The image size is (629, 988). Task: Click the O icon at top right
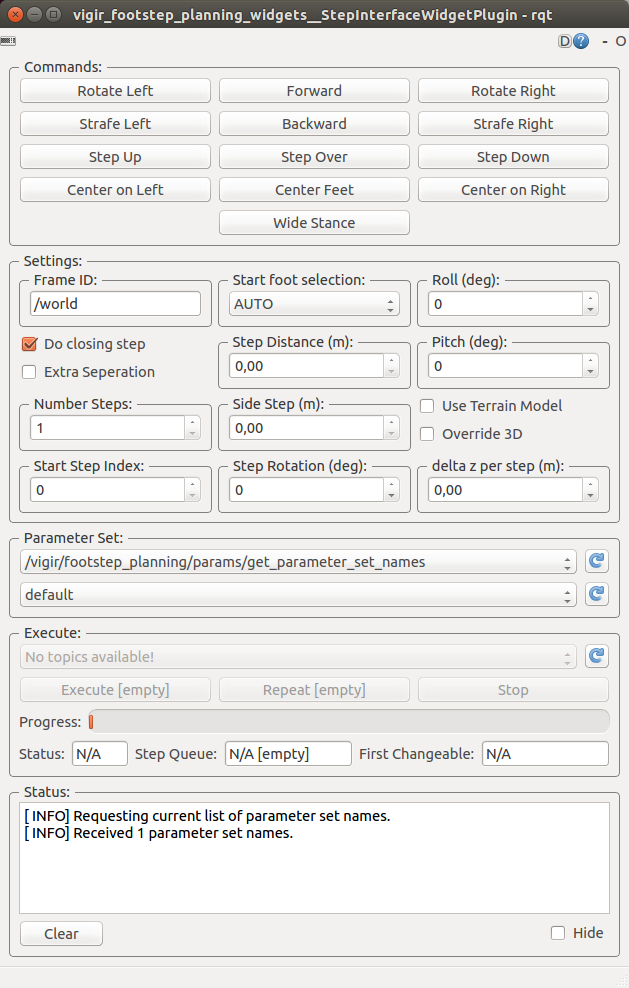coord(620,42)
